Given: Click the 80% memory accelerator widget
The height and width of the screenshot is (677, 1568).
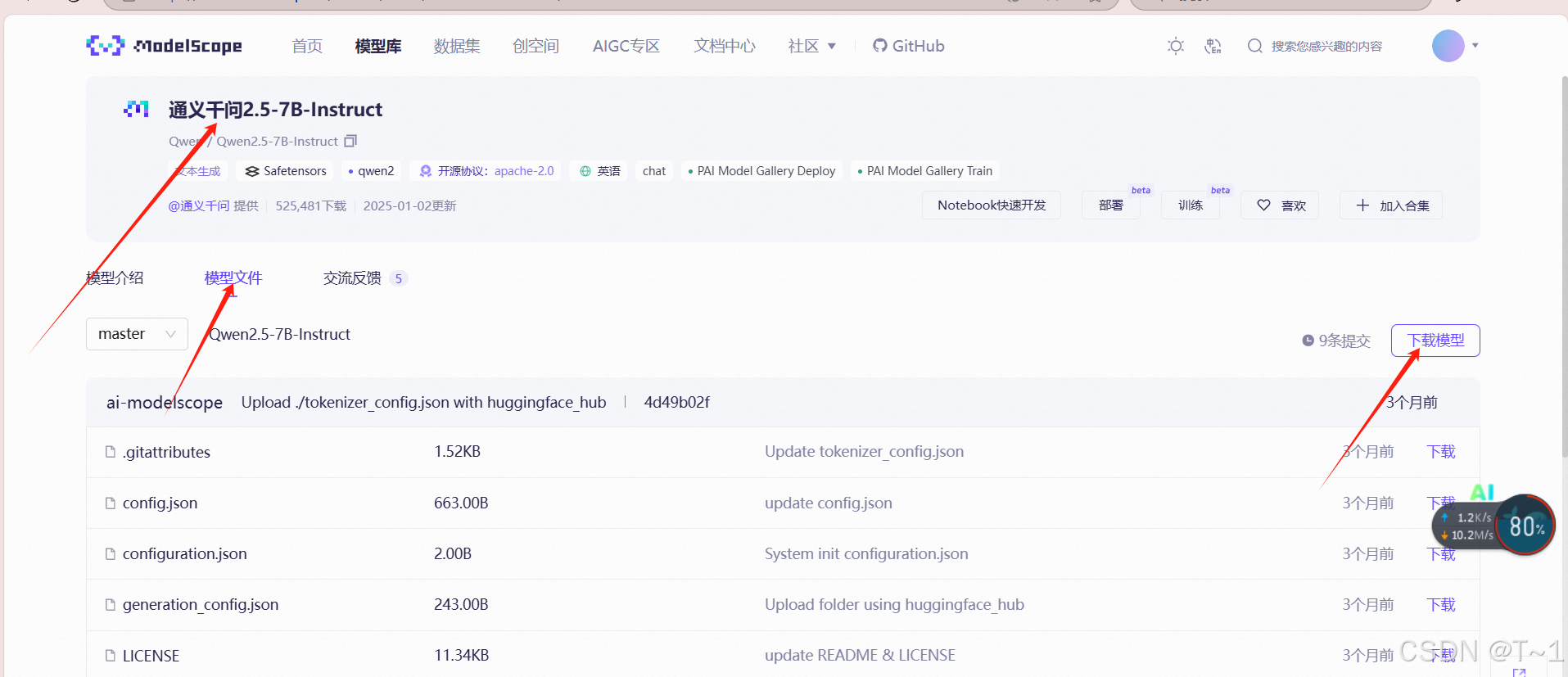Looking at the screenshot, I should (1525, 525).
